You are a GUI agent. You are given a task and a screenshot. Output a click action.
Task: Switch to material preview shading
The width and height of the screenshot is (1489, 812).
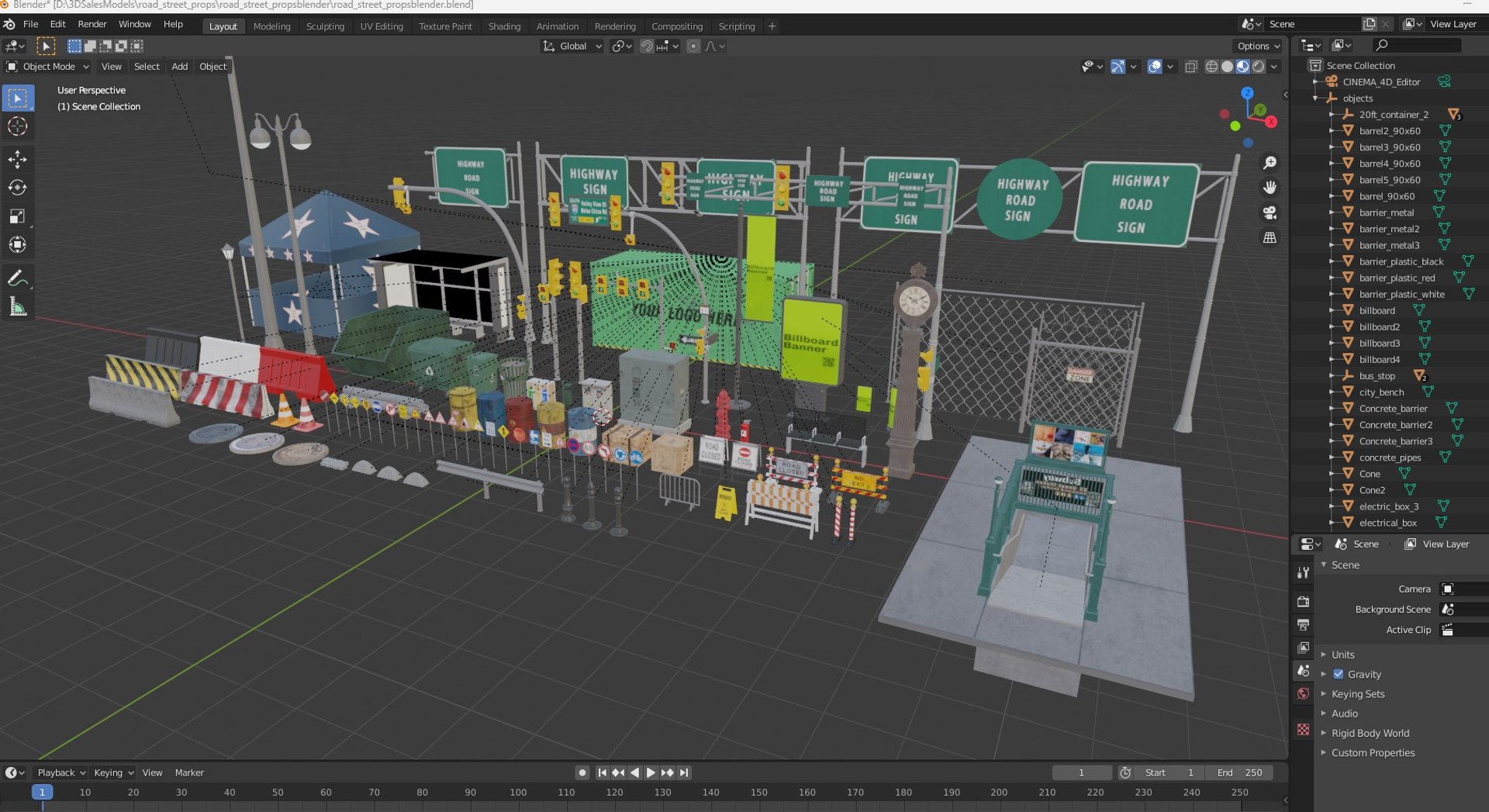coord(1242,67)
